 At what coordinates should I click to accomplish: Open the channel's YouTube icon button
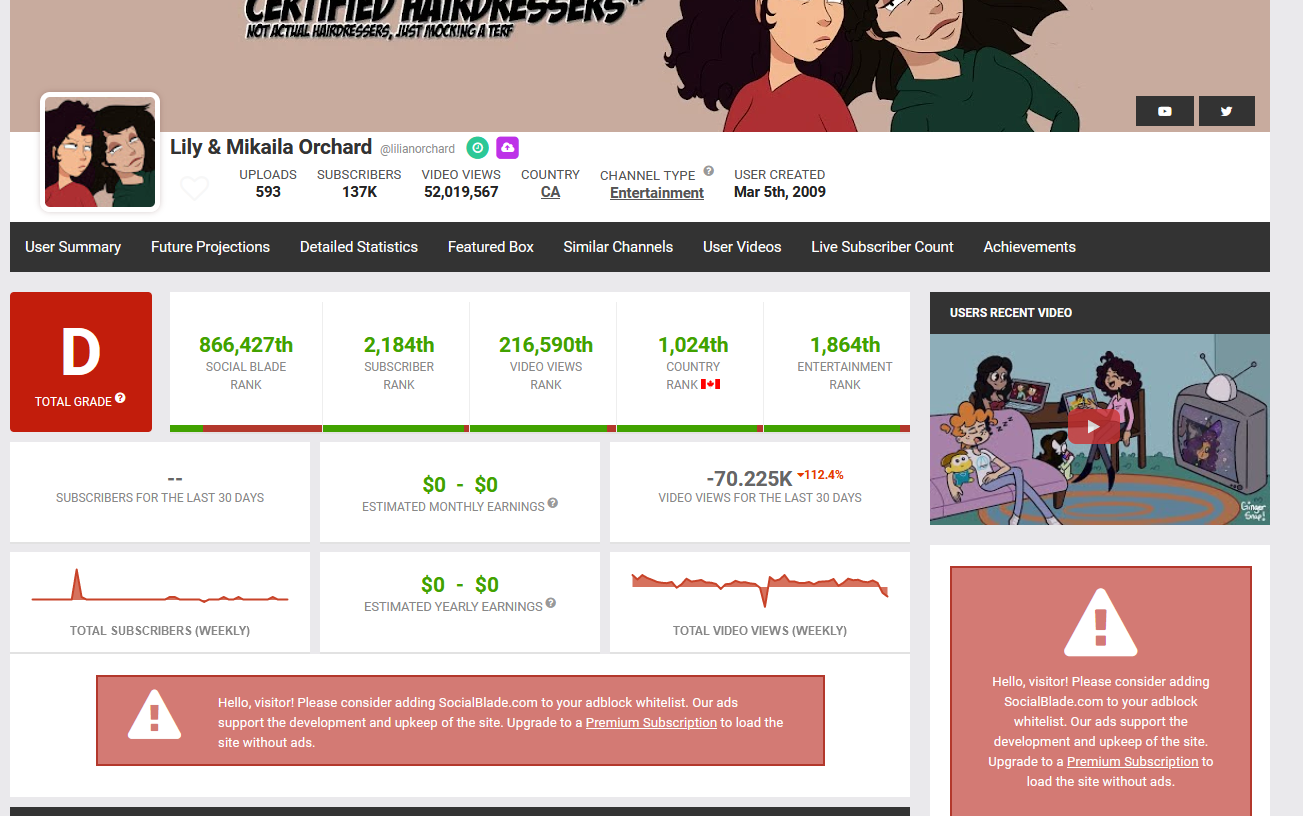pos(1164,111)
